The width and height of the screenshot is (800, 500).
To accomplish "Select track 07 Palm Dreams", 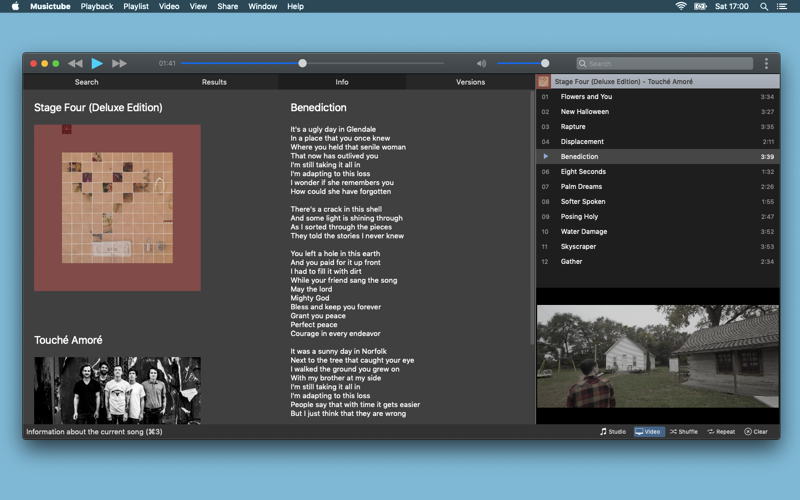I will 658,186.
